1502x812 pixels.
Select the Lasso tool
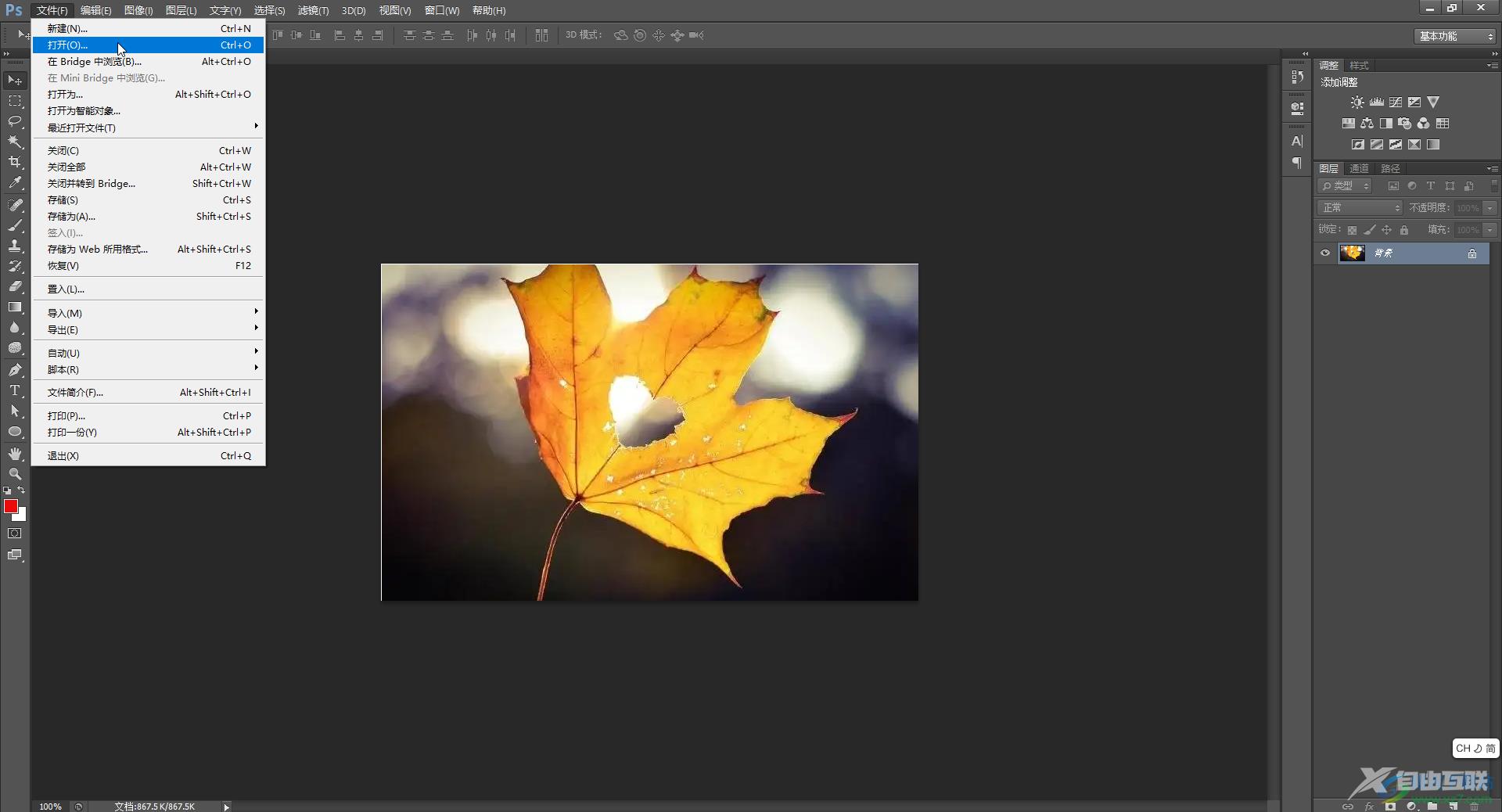[15, 121]
